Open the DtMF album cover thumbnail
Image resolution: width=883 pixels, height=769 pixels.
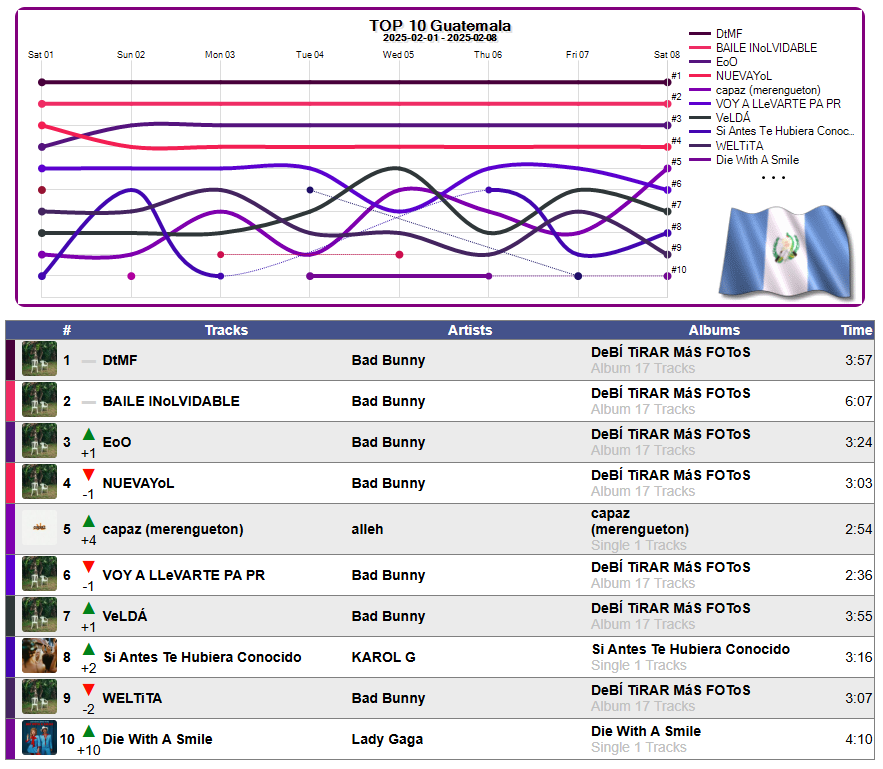(x=39, y=359)
